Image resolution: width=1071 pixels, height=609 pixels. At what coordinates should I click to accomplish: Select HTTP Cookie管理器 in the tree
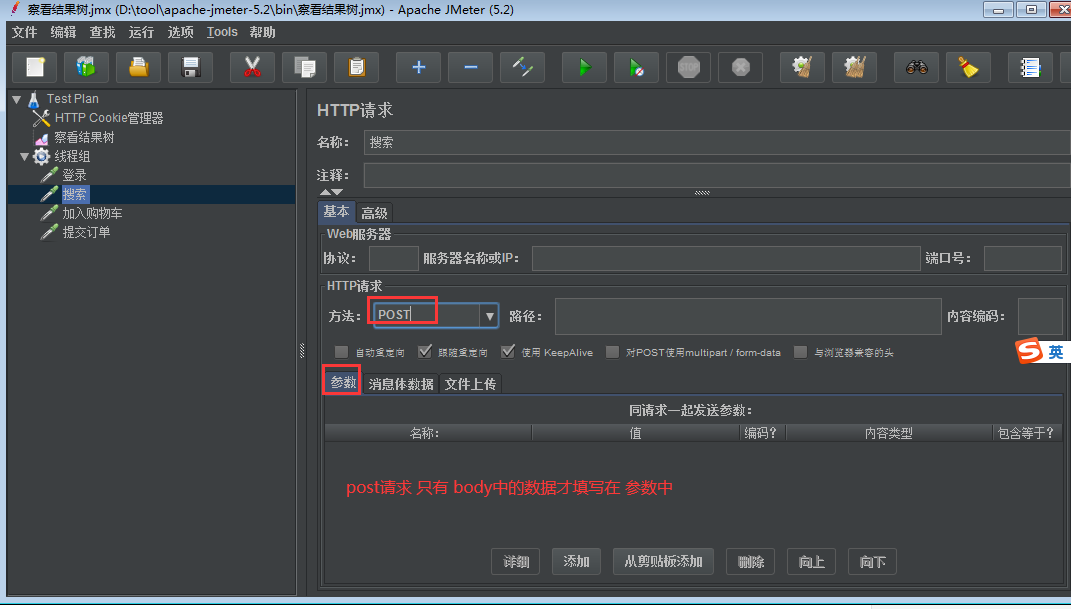(x=109, y=118)
